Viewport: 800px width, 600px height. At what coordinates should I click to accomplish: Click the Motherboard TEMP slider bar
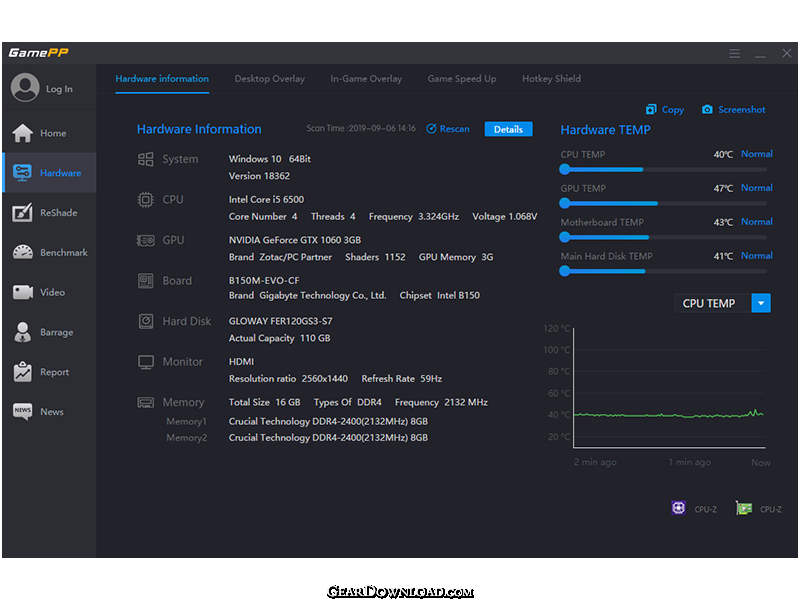(663, 237)
